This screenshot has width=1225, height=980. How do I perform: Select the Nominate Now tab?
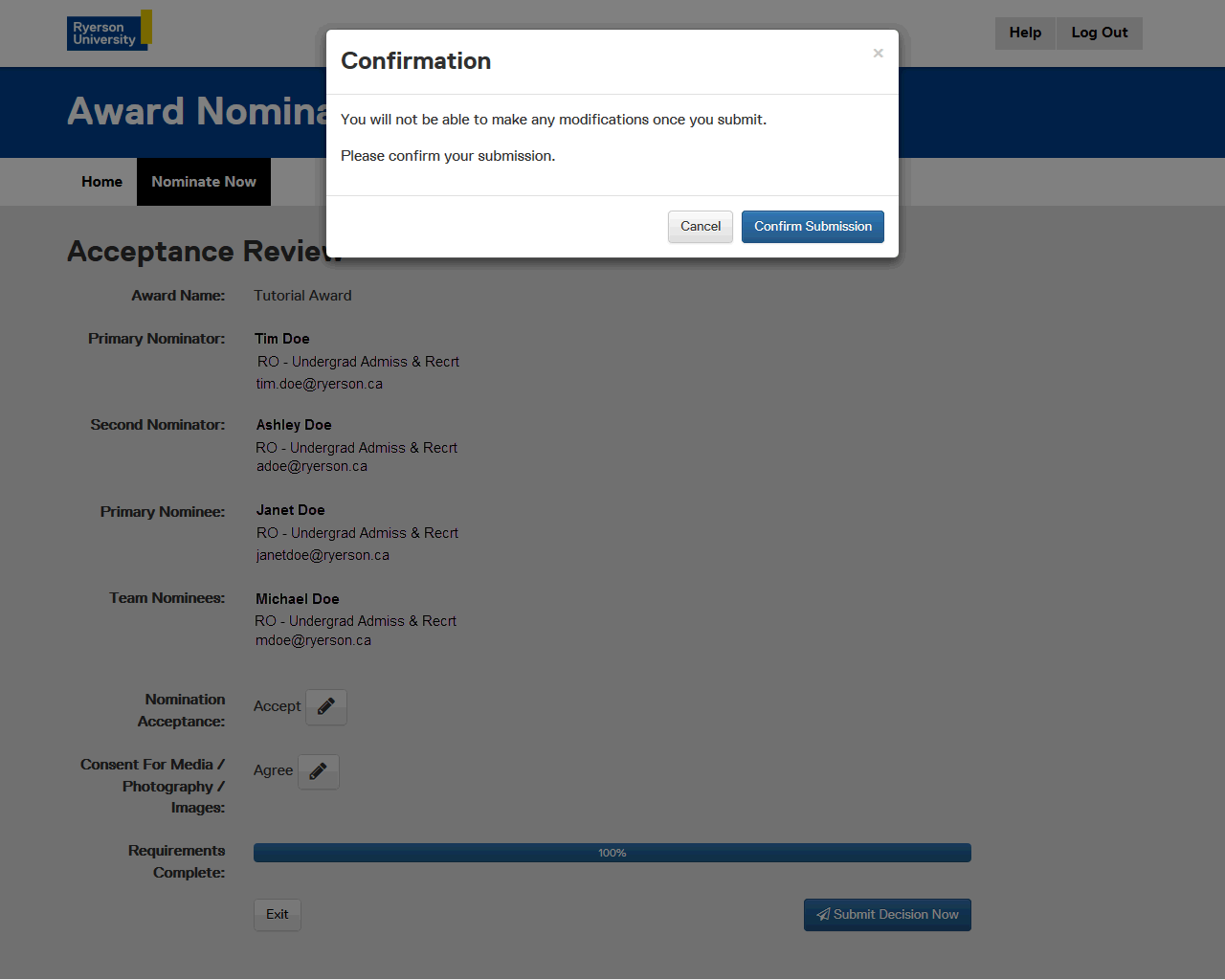point(204,182)
